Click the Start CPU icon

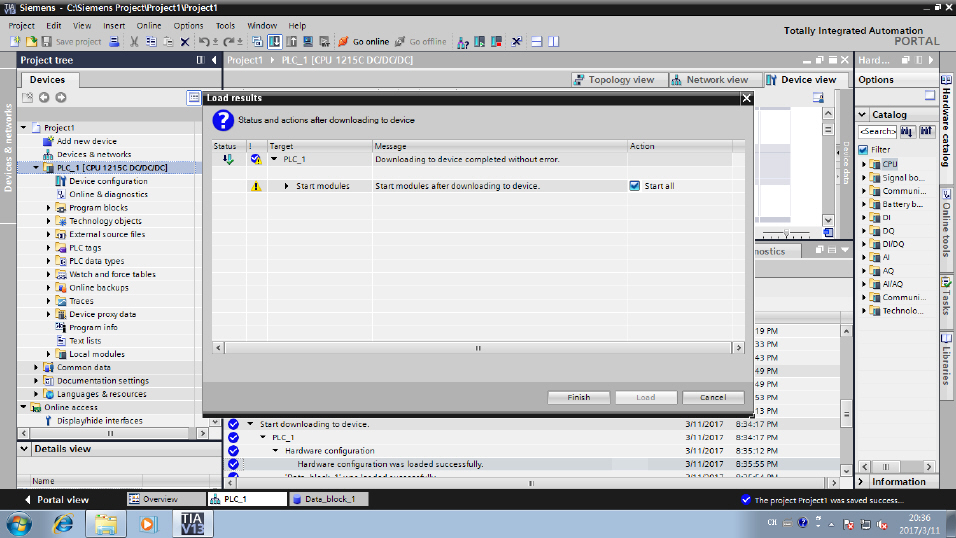(x=480, y=41)
